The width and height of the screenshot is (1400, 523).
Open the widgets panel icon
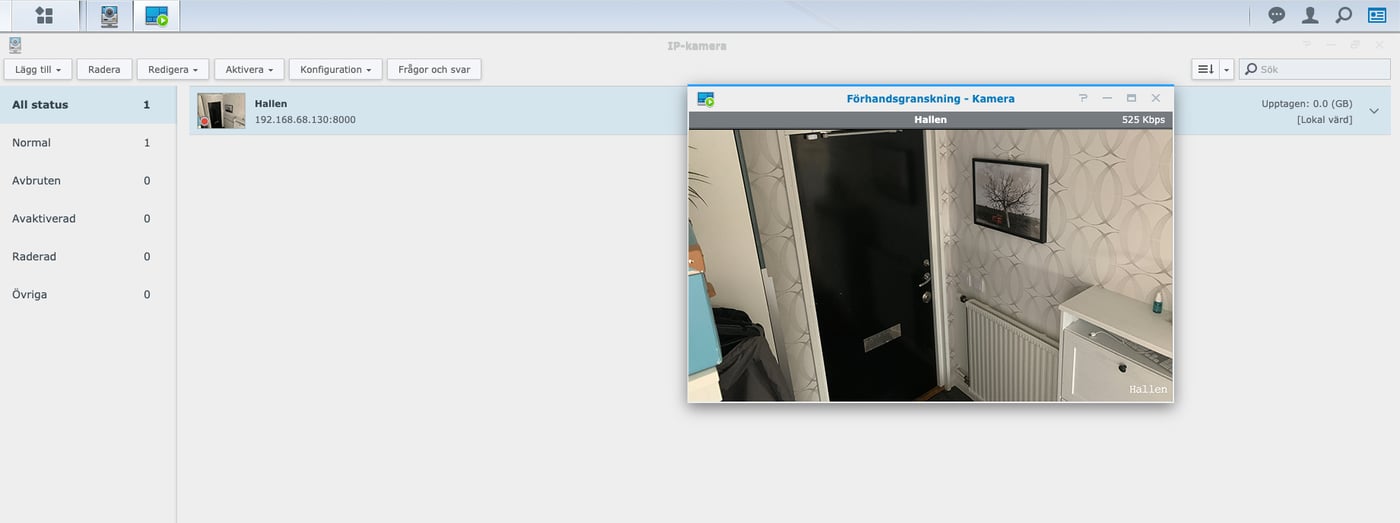pyautogui.click(x=1377, y=15)
